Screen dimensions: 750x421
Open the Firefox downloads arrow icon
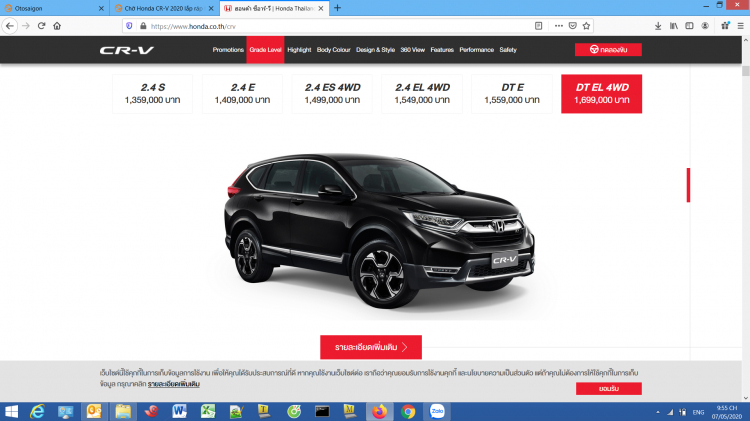[658, 26]
